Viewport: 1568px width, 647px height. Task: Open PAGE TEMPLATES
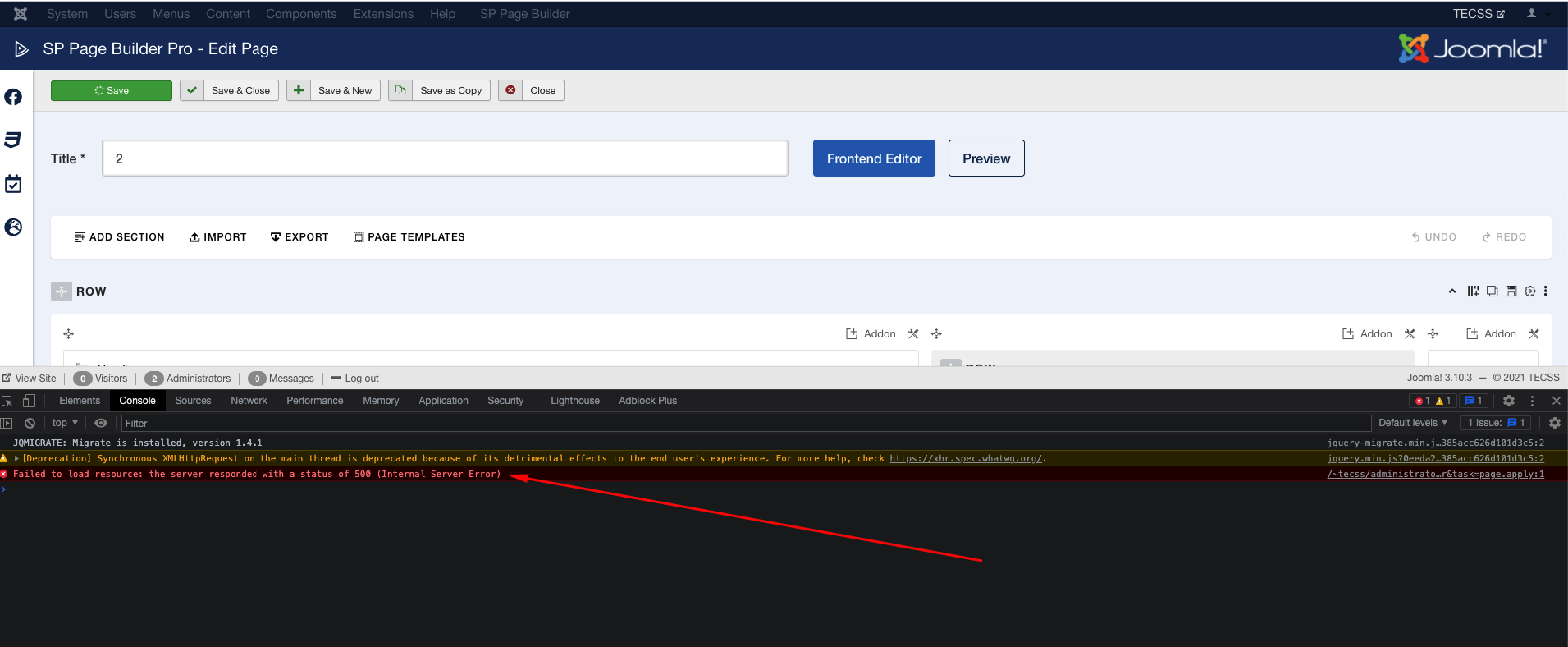(409, 237)
